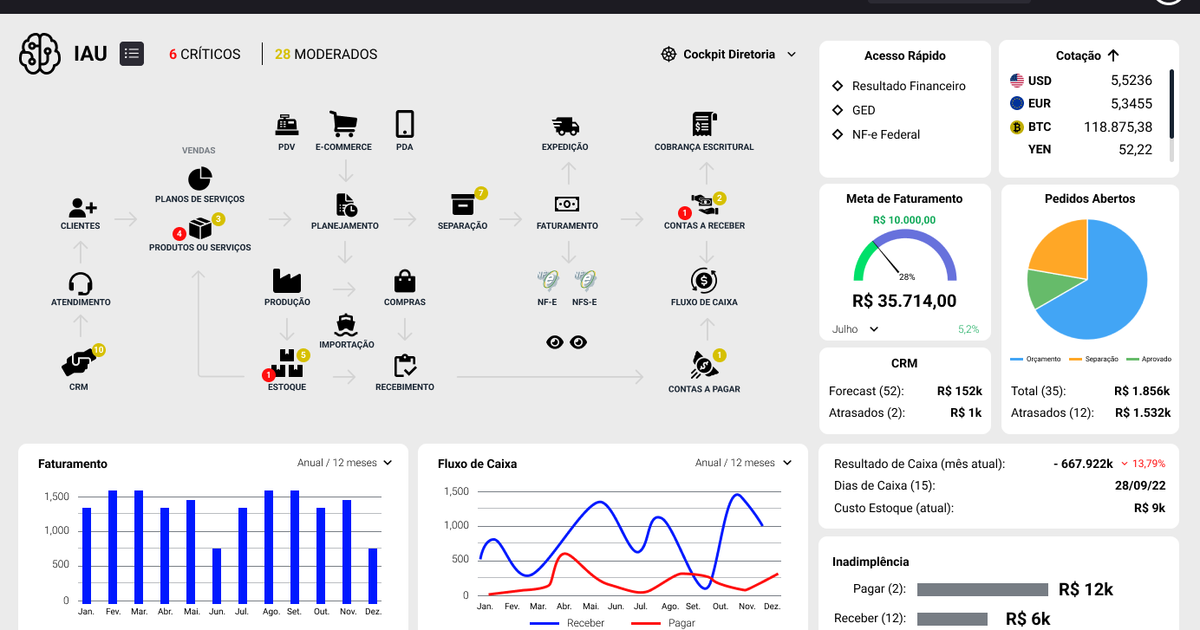The width and height of the screenshot is (1200, 630).
Task: Show the 28 Moderados alerts
Action: (x=326, y=54)
